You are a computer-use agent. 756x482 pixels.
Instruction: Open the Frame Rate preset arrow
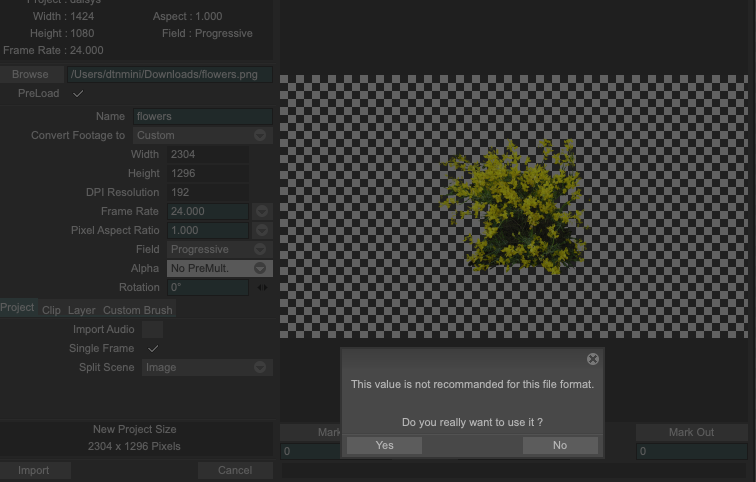262,211
